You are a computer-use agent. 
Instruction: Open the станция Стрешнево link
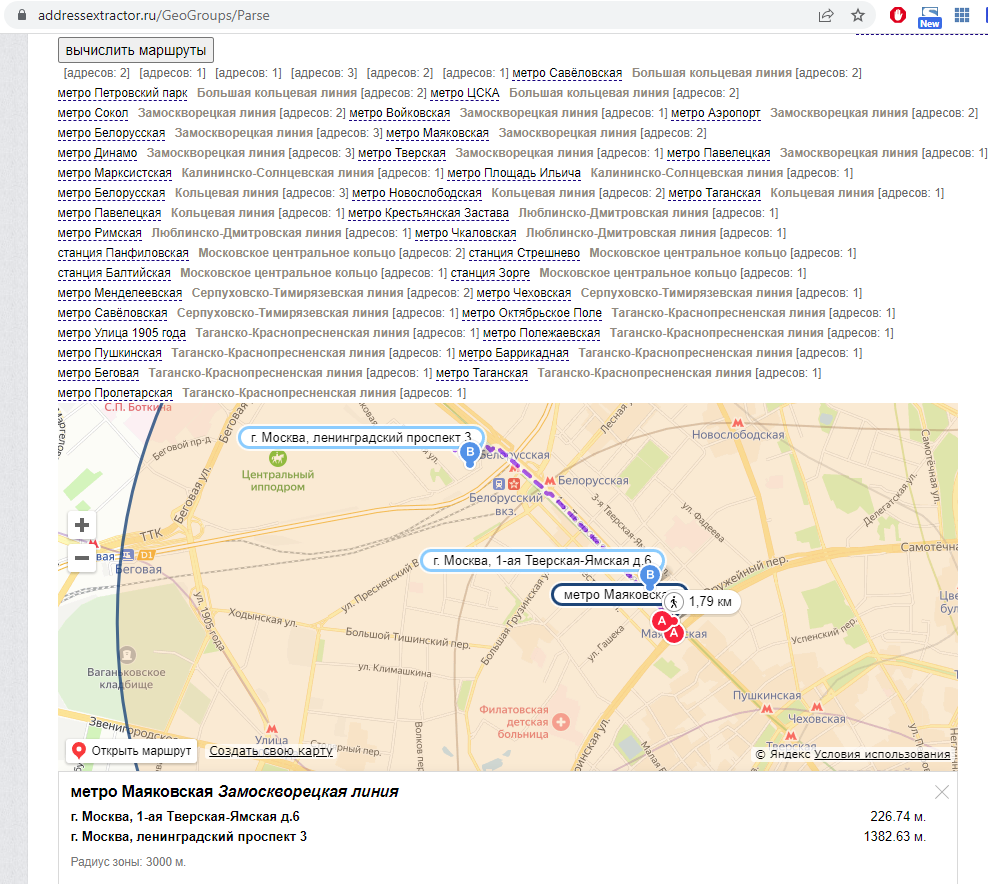pos(524,253)
